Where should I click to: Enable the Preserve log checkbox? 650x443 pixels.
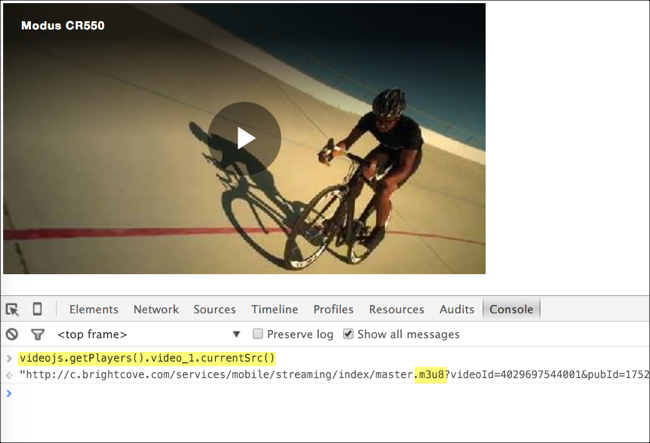point(258,334)
